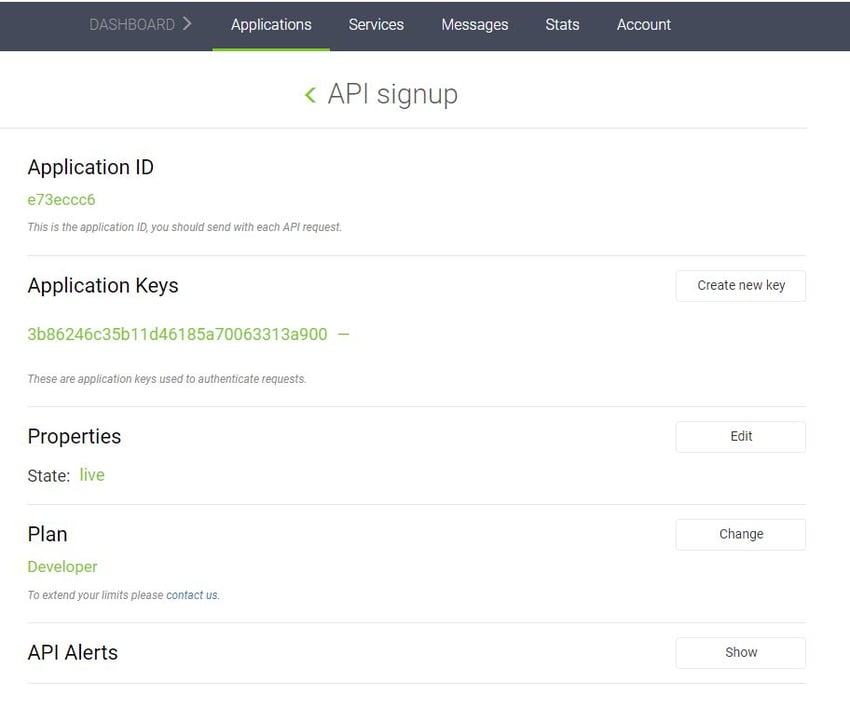Screen dimensions: 850x709
Task: Go to the Messages tab
Action: pyautogui.click(x=474, y=25)
